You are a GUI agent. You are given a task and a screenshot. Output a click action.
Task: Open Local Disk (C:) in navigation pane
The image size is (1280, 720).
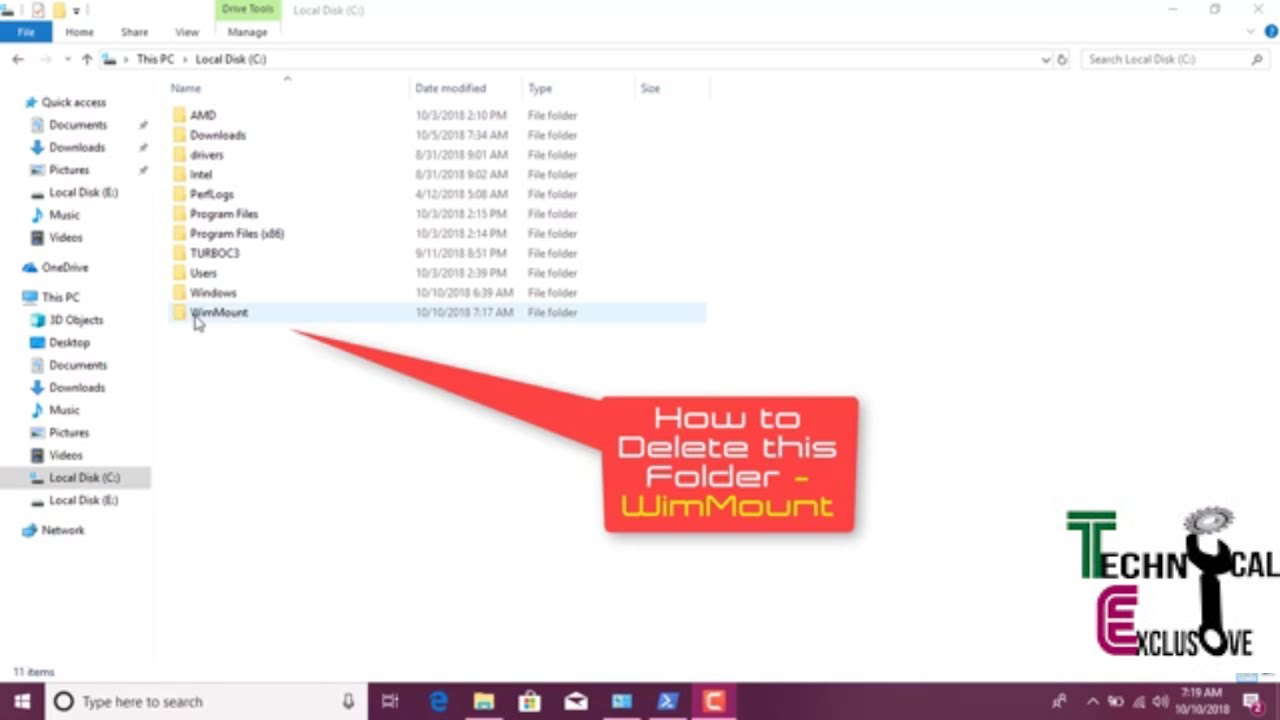coord(84,478)
